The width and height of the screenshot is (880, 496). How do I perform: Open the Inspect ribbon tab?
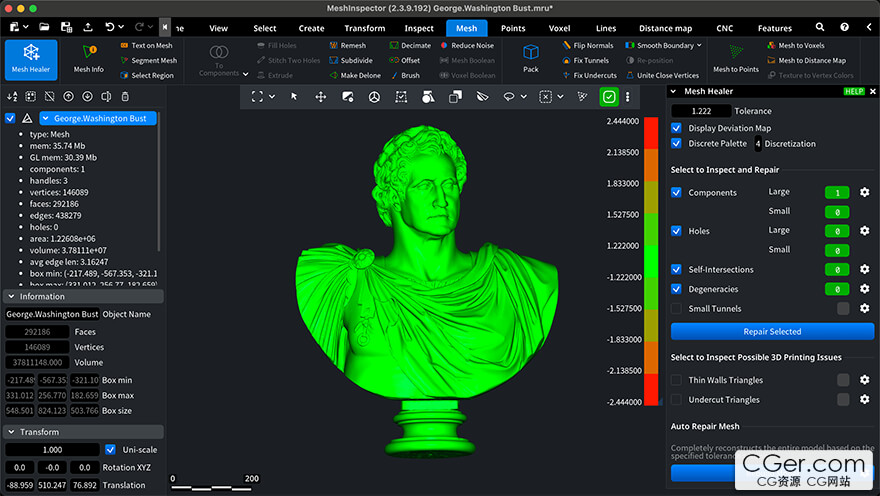coord(419,28)
